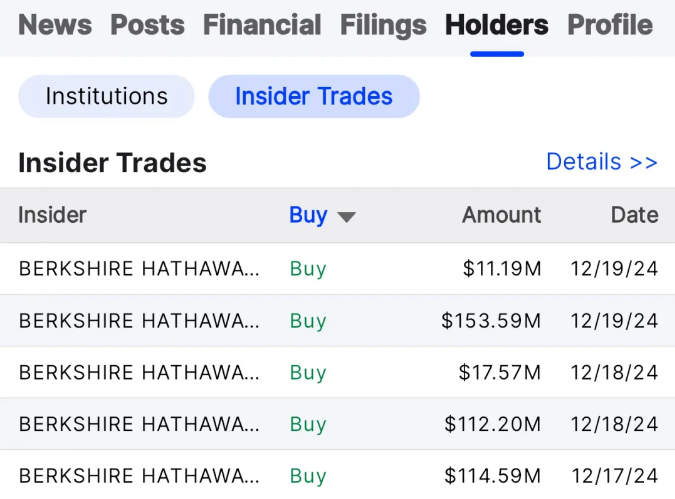Select the Insider Trades pill
675x499 pixels.
click(x=313, y=96)
